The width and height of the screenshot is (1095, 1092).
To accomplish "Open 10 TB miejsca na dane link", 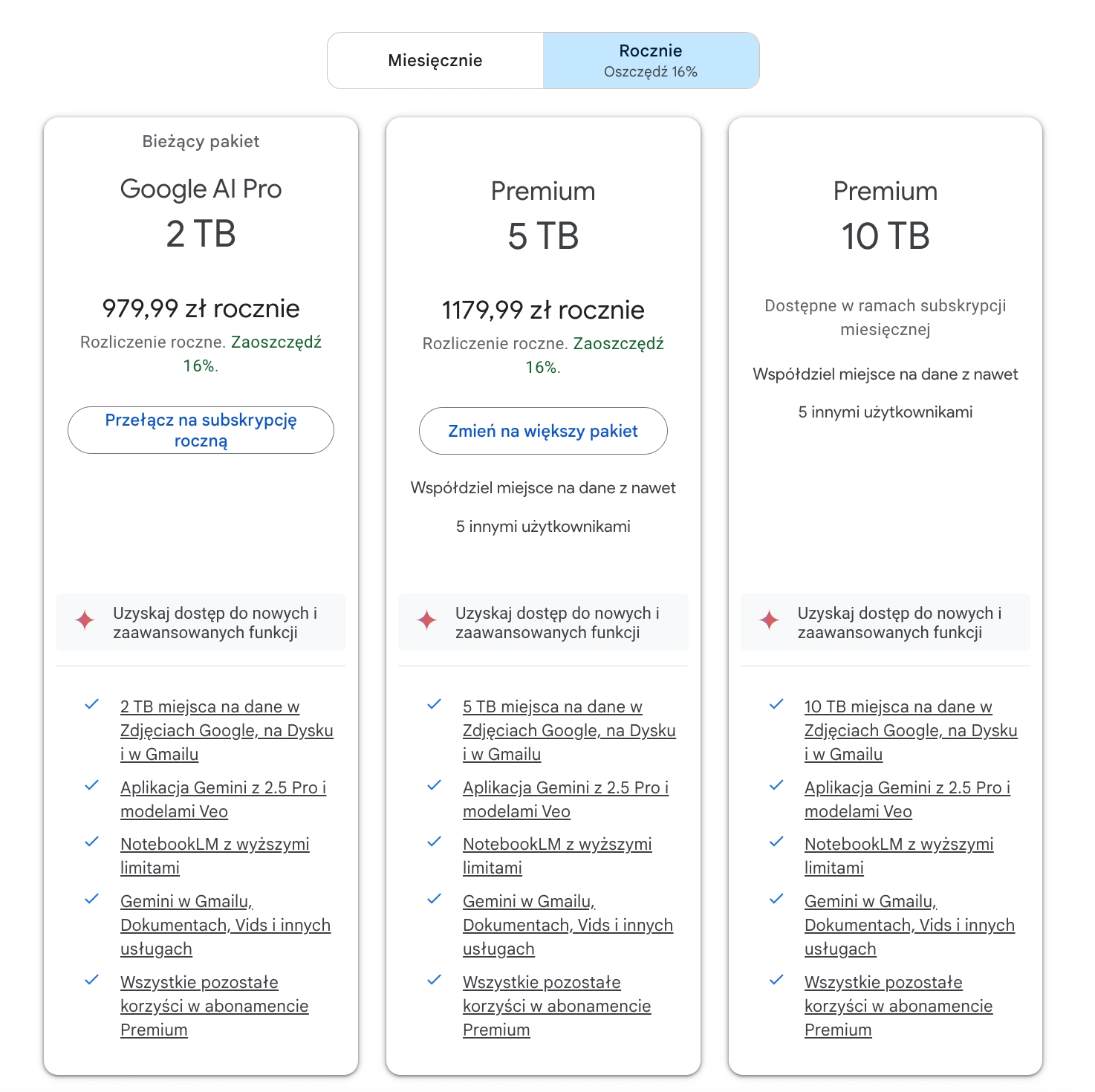I will (x=911, y=730).
